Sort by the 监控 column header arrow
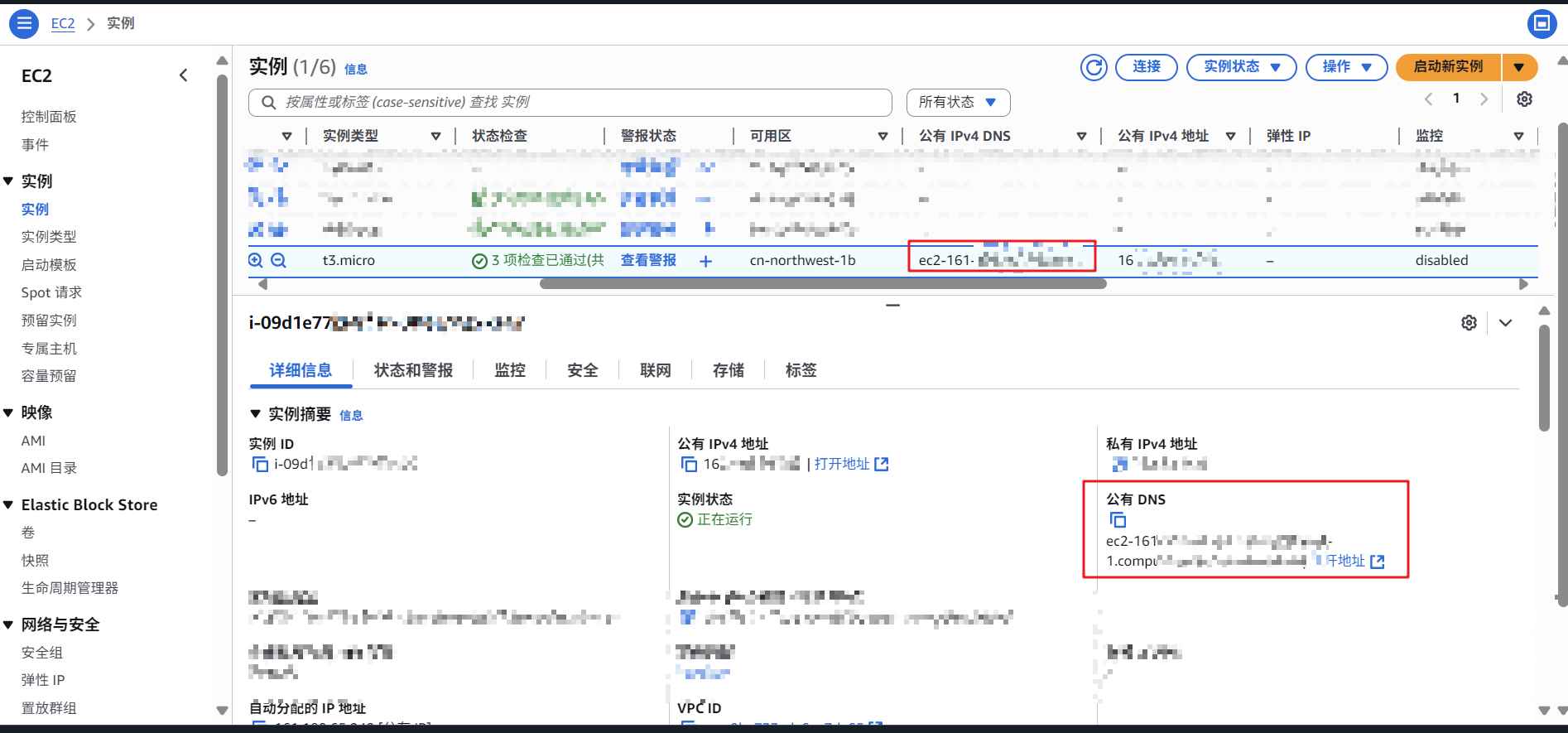The width and height of the screenshot is (1568, 733). (1518, 137)
